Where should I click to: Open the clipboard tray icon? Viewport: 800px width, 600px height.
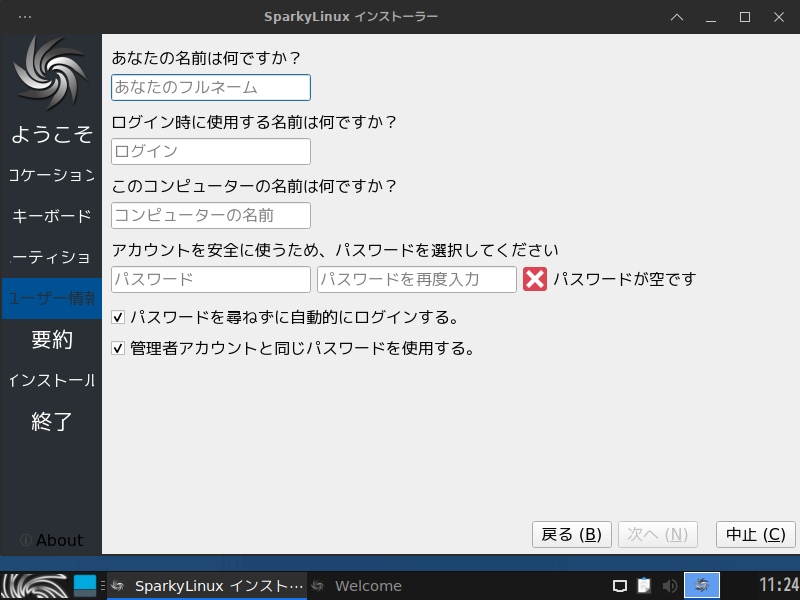tap(644, 585)
